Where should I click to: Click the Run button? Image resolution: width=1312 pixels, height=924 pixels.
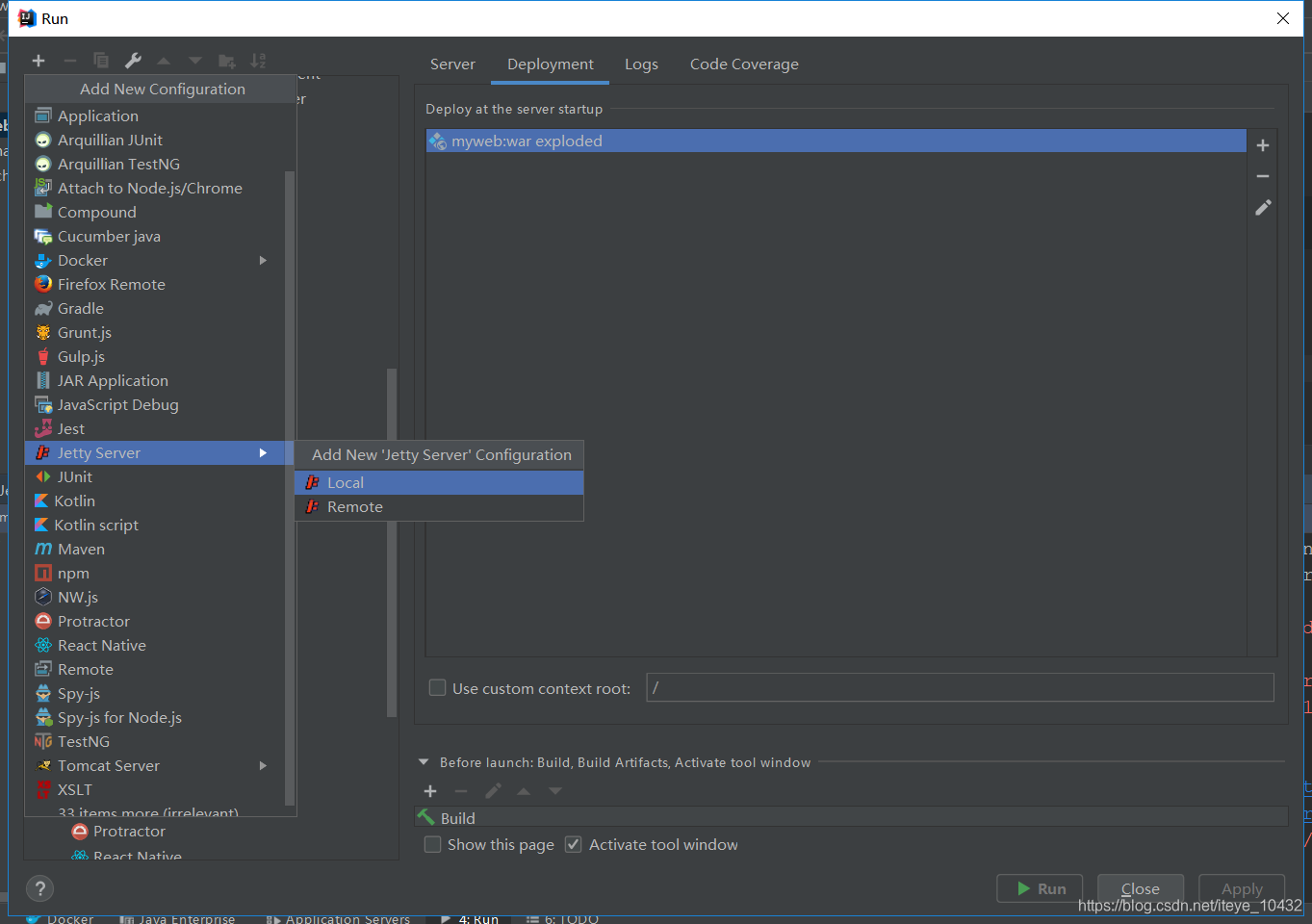click(x=1040, y=888)
